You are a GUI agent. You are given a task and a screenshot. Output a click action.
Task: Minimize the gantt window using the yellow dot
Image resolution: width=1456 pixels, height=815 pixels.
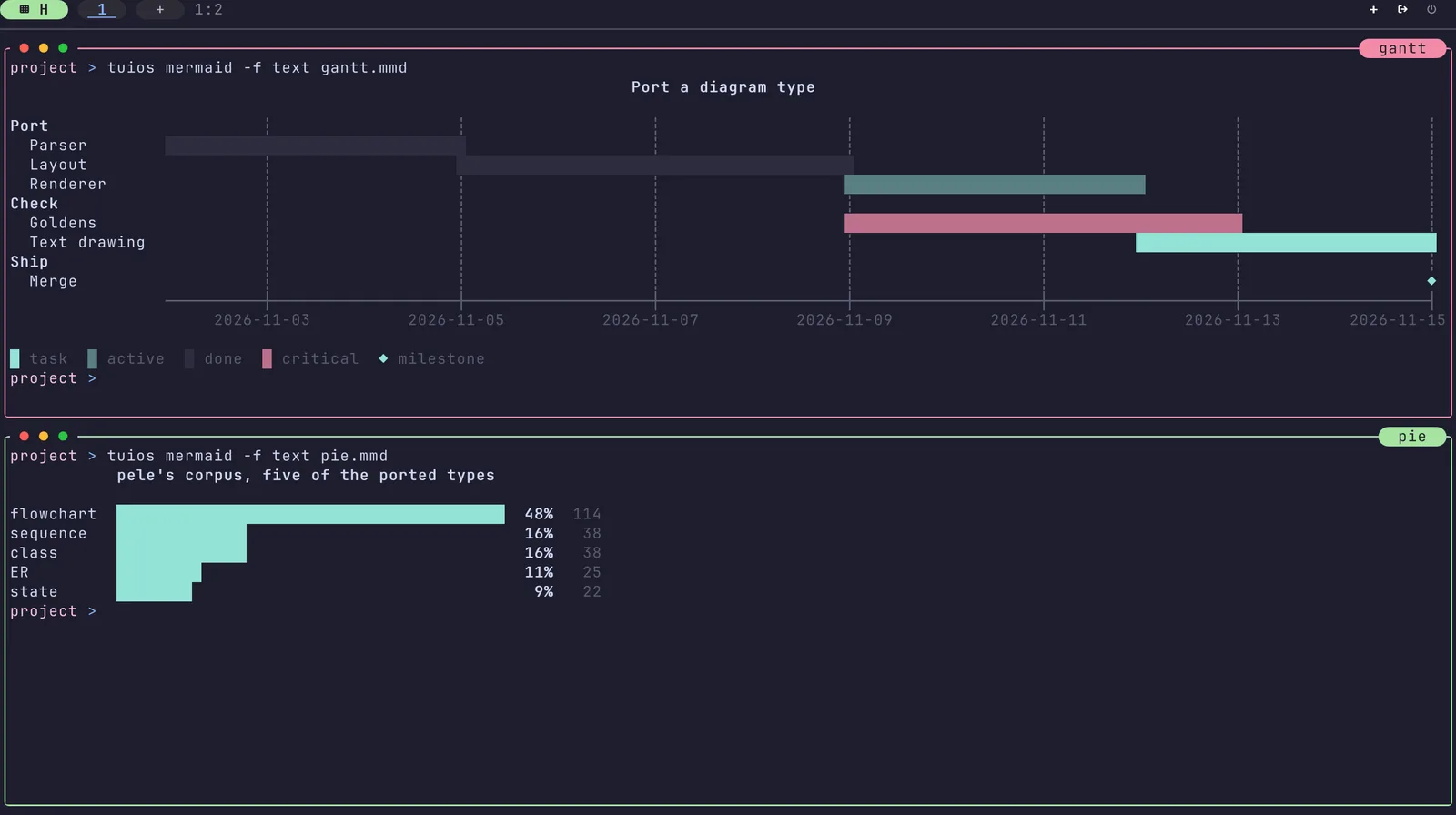pyautogui.click(x=44, y=48)
